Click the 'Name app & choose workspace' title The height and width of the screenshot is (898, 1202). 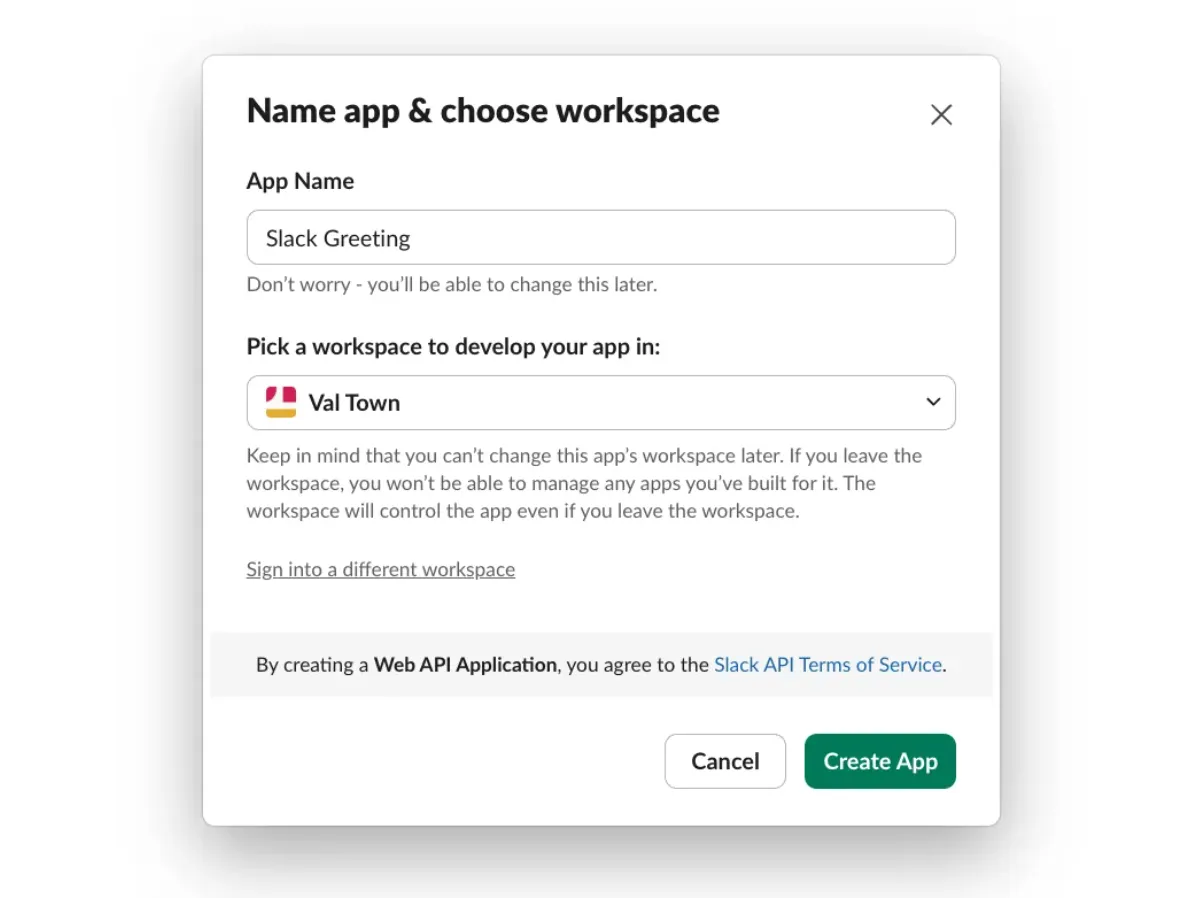(x=483, y=111)
